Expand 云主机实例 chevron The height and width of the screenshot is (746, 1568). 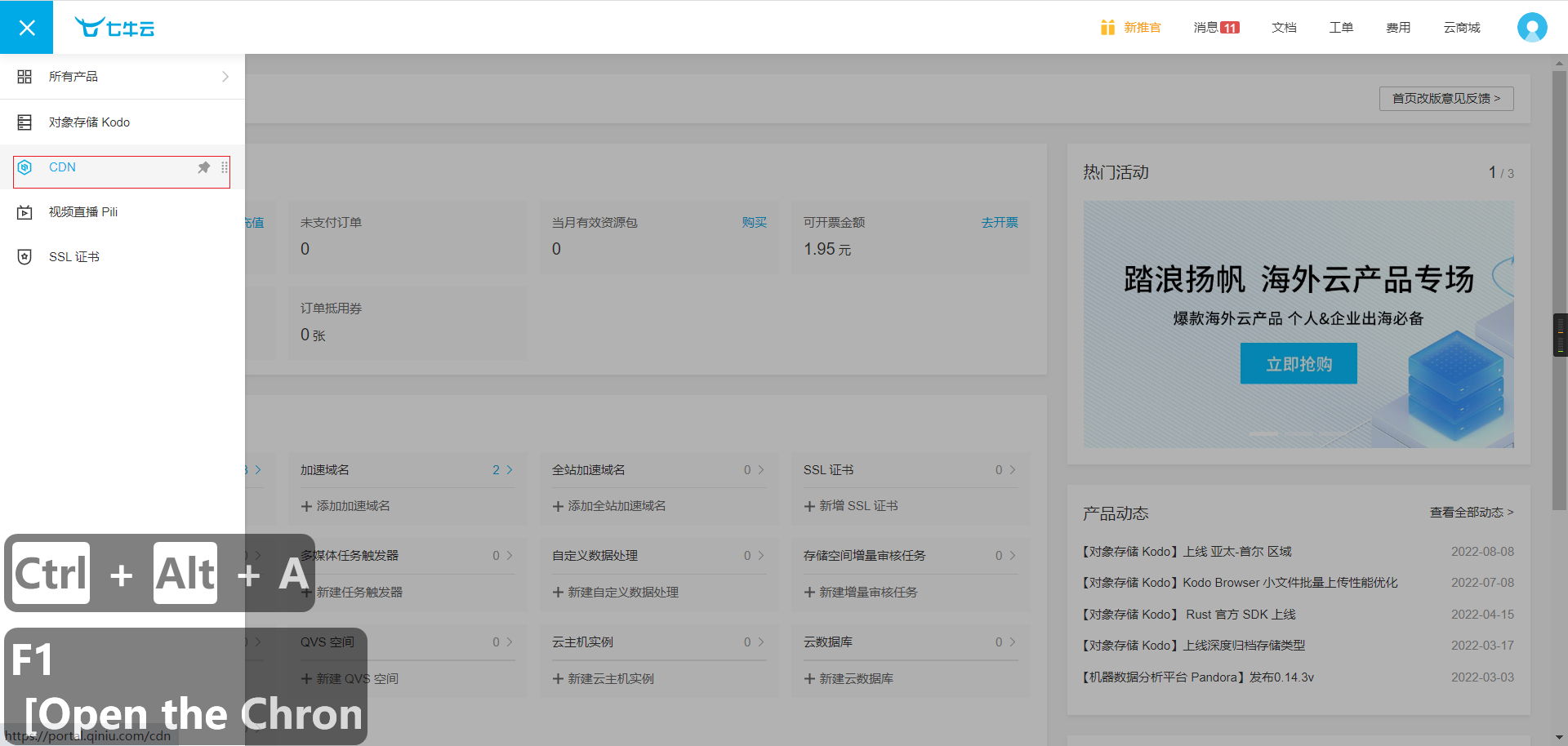761,642
